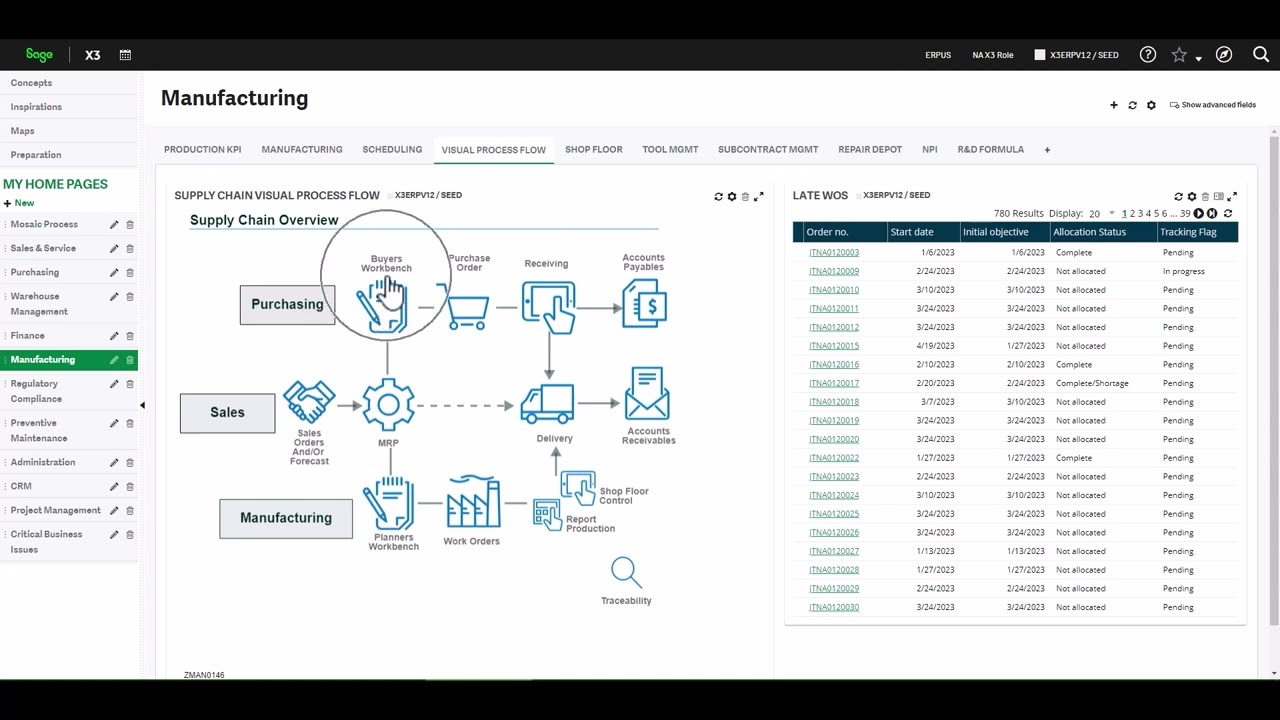The height and width of the screenshot is (720, 1280).
Task: Collapse the left sidebar arrow
Action: [142, 405]
